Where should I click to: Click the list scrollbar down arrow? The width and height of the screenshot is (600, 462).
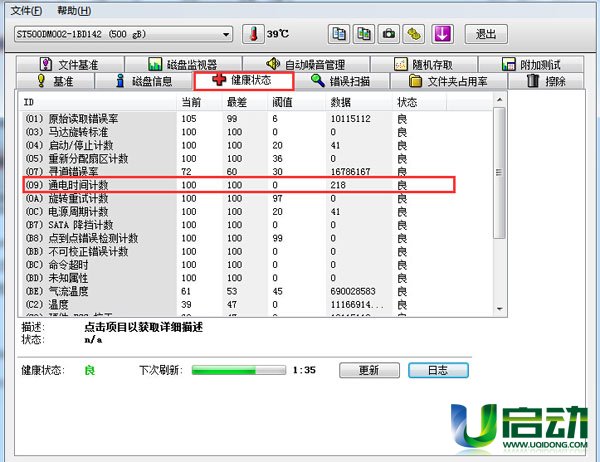coord(499,309)
